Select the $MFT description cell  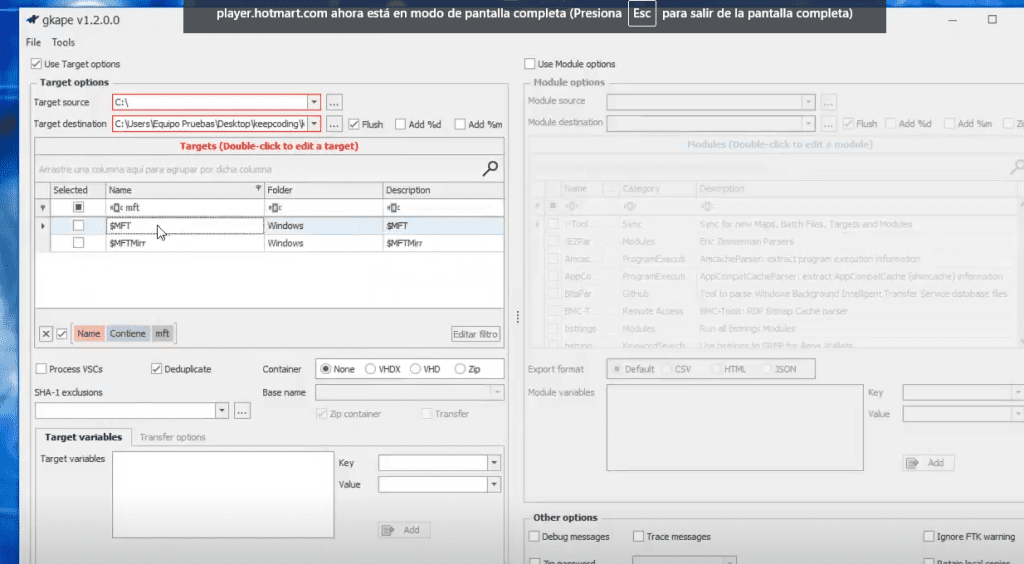coord(443,226)
